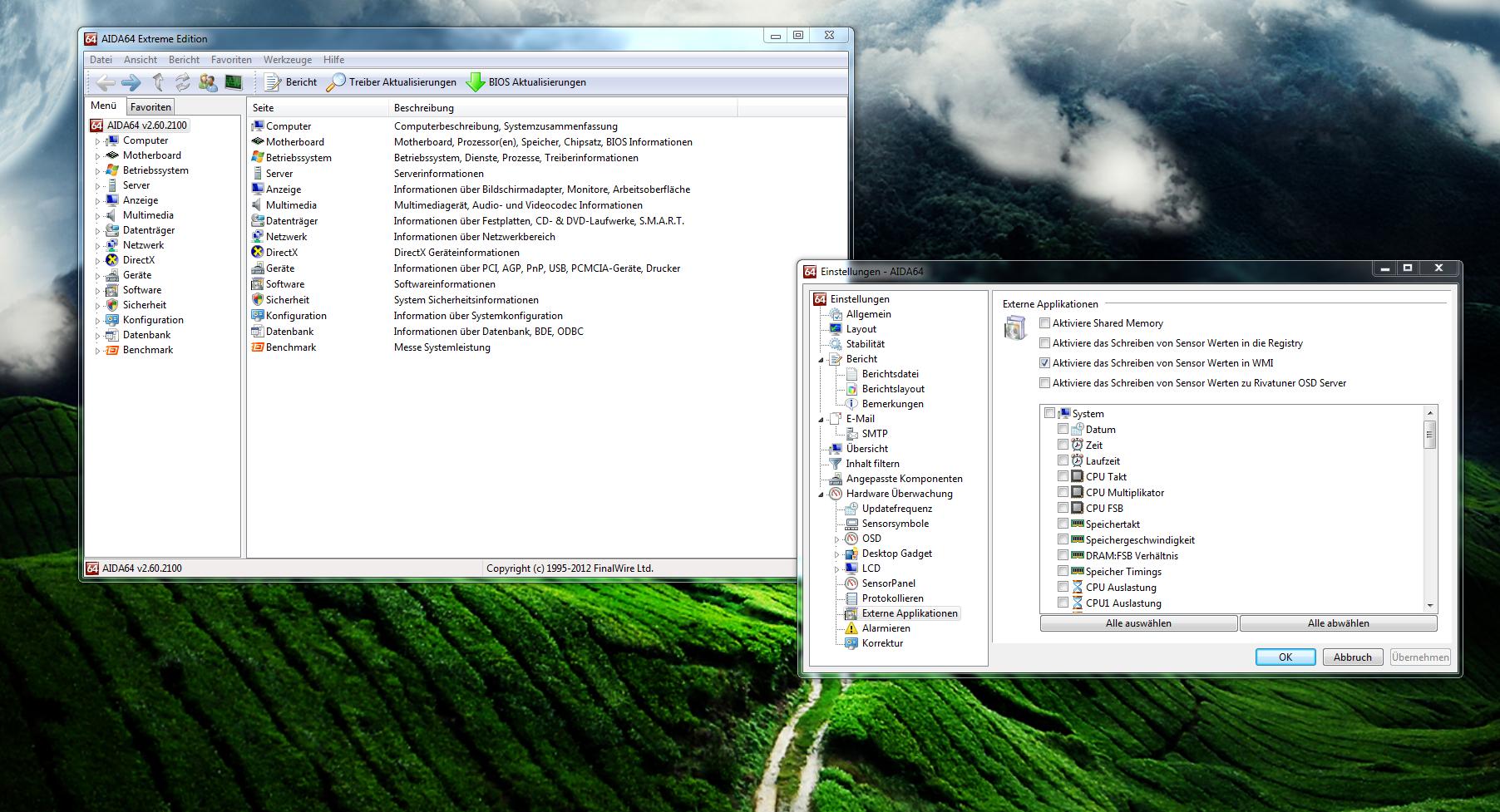This screenshot has width=1500, height=812.
Task: Click the green monitor toolbar icon
Action: point(234,82)
